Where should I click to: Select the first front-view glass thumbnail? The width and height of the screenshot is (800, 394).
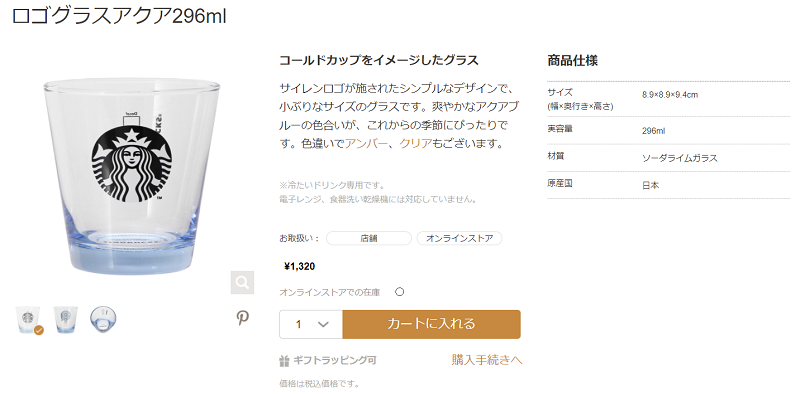point(28,319)
